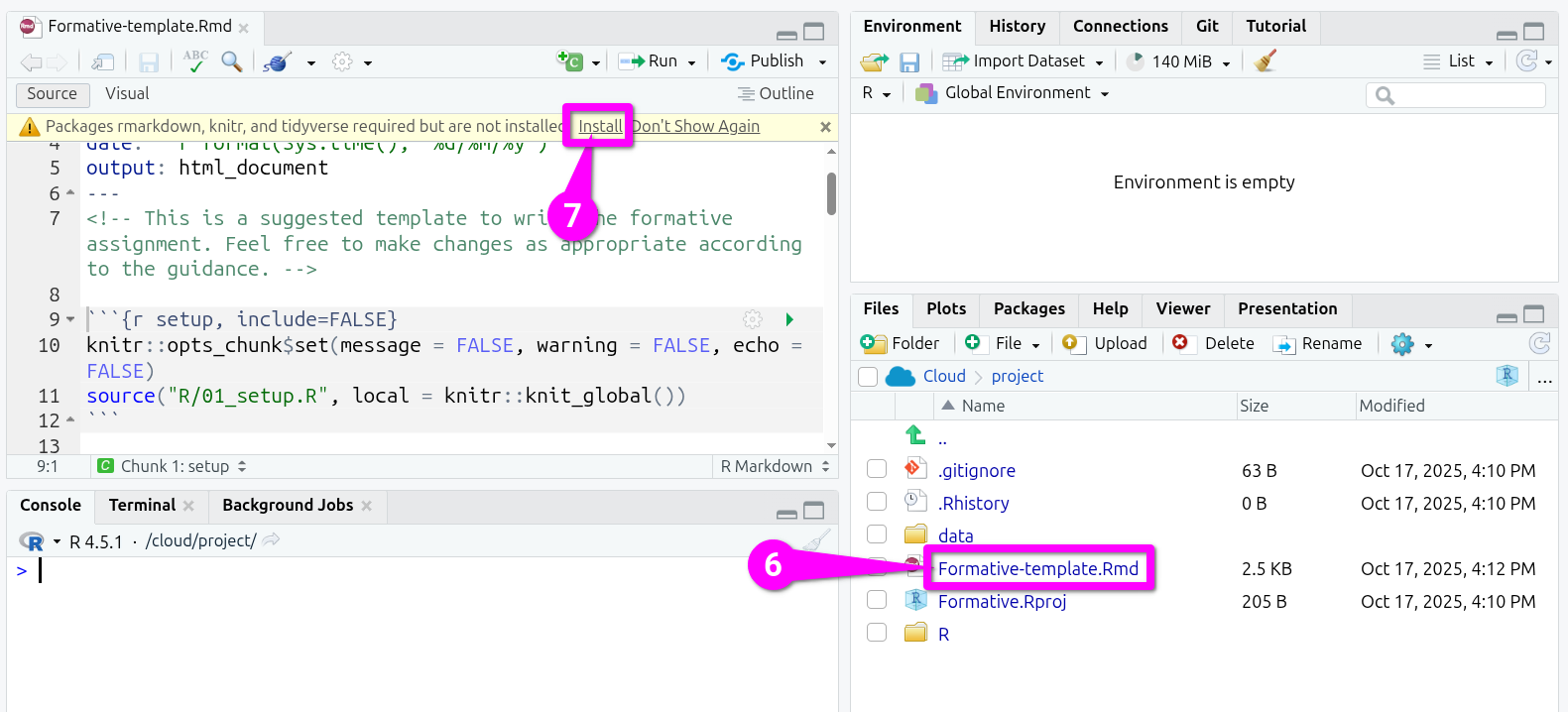This screenshot has height=712, width=1568.
Task: Open the Background Jobs tab
Action: click(x=288, y=506)
